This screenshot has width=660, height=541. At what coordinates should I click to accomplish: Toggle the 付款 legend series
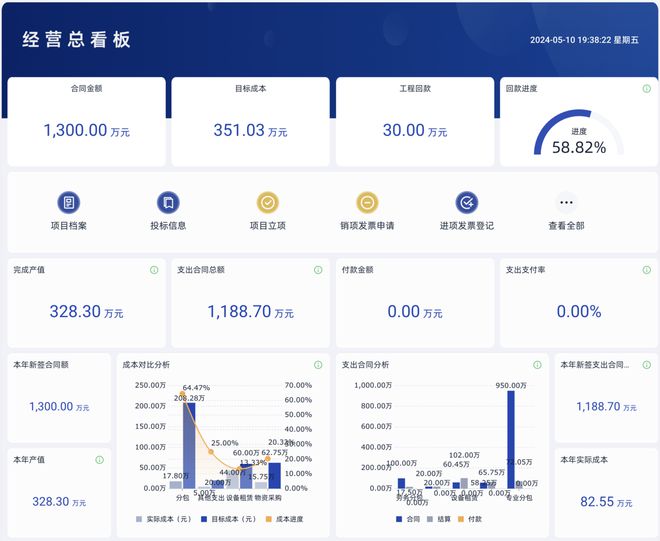pos(469,519)
